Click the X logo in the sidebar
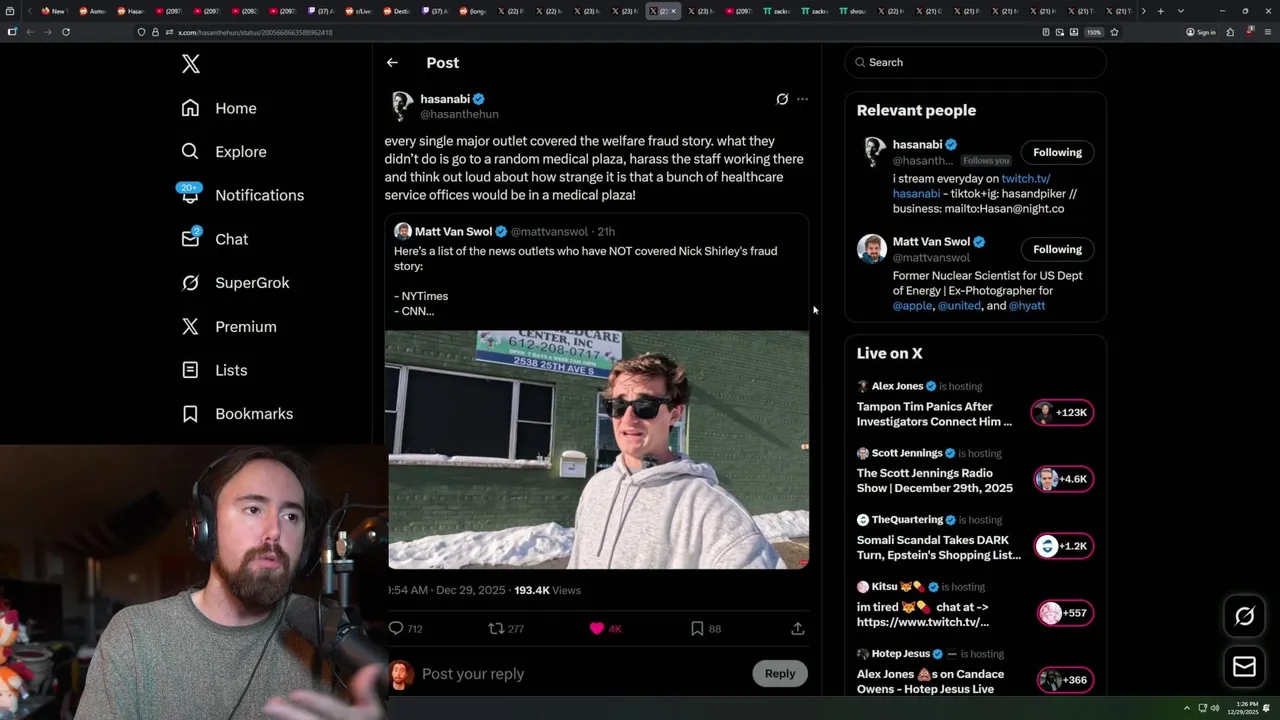Screen dimensions: 1280x720 pos(191,64)
